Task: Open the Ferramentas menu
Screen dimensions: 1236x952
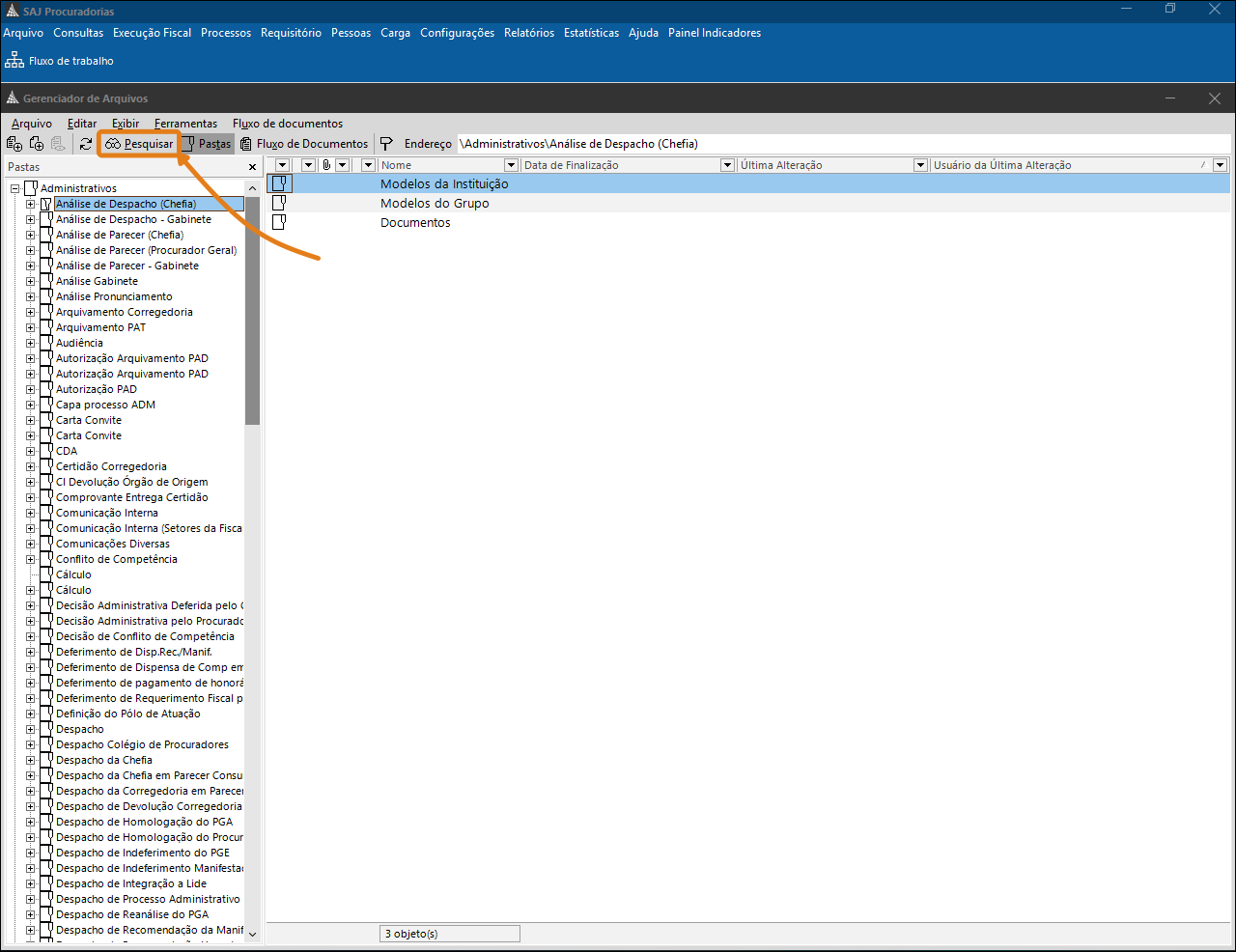Action: (x=185, y=124)
